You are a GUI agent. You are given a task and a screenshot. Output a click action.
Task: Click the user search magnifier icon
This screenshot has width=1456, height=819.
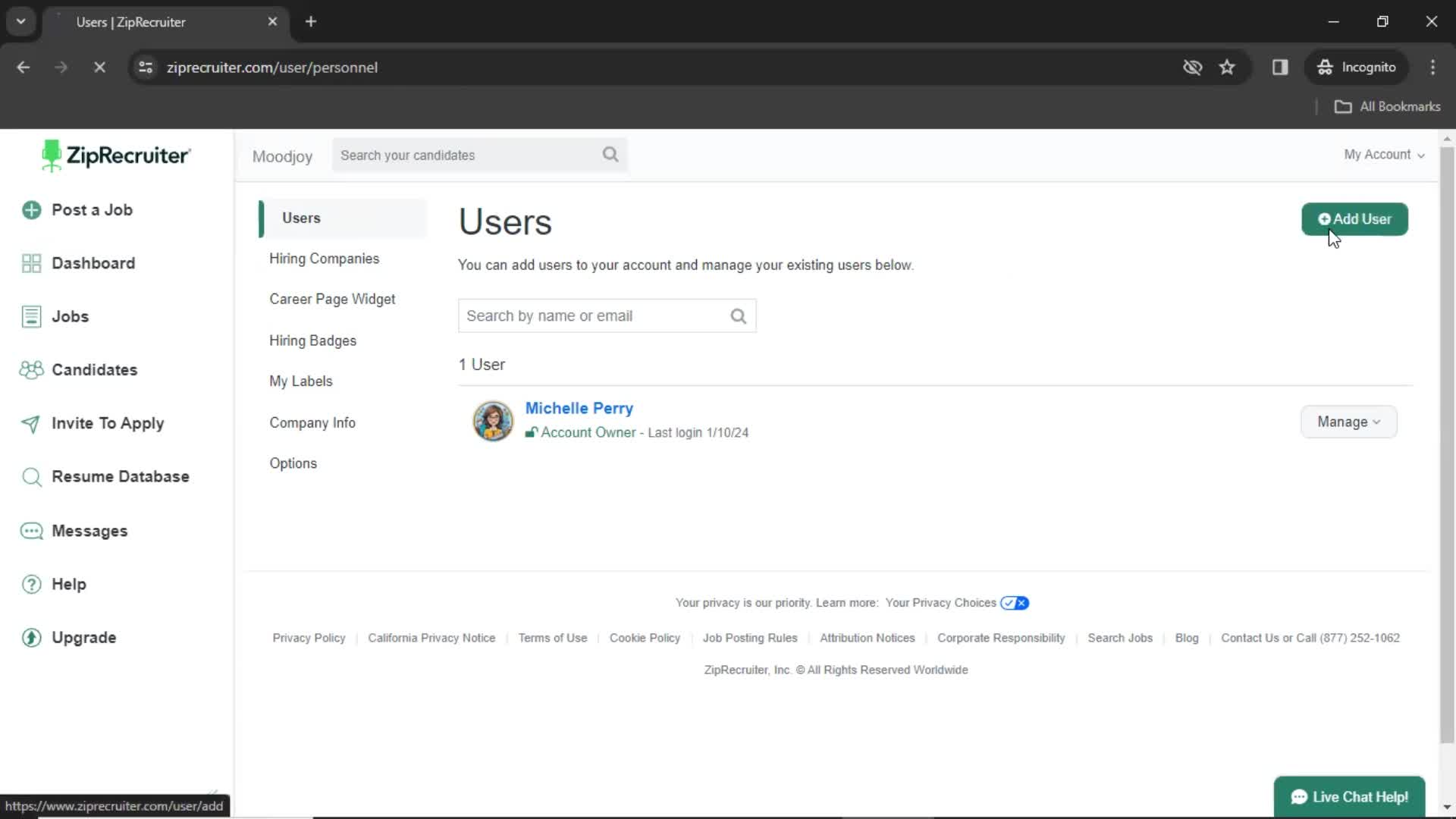click(x=738, y=316)
